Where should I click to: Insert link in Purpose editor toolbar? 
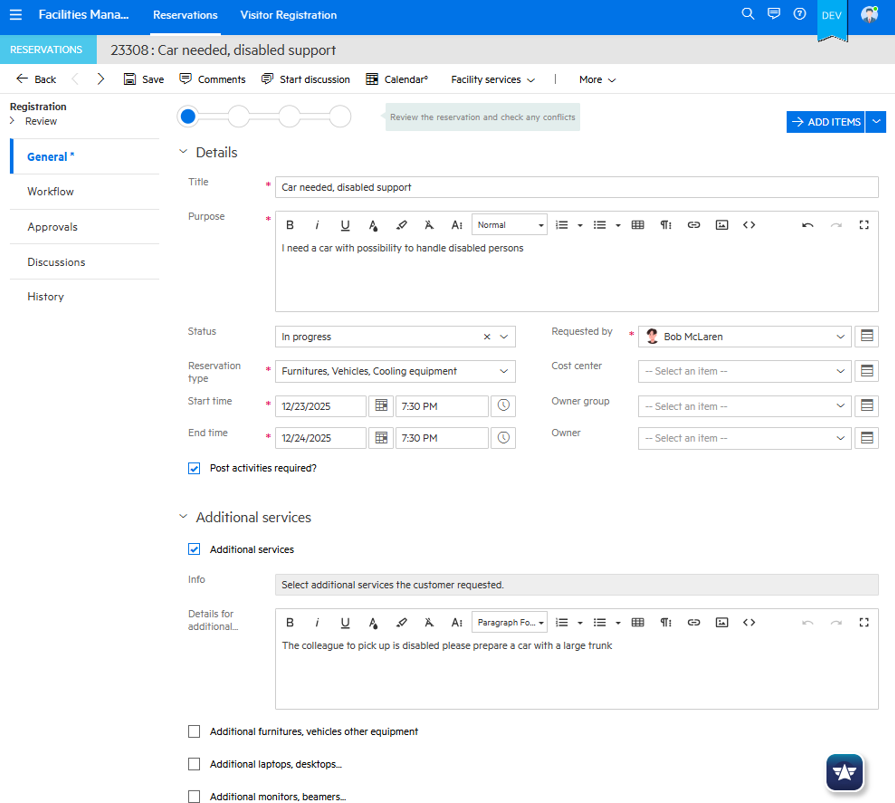(693, 225)
